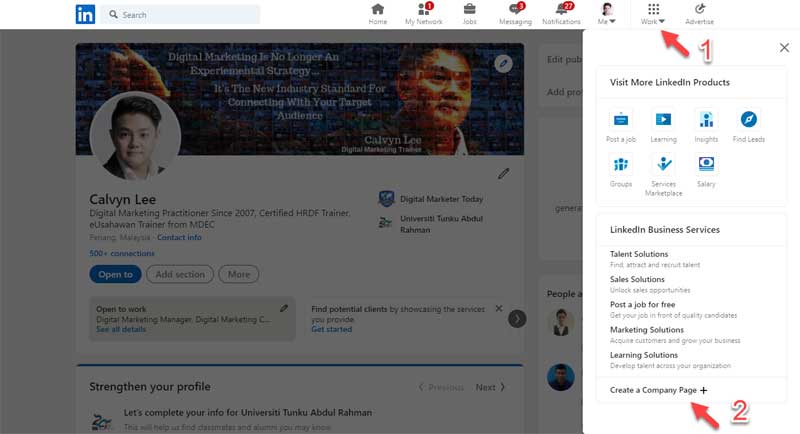The image size is (800, 434).
Task: Toggle the Work apps grid dropdown
Action: point(653,14)
